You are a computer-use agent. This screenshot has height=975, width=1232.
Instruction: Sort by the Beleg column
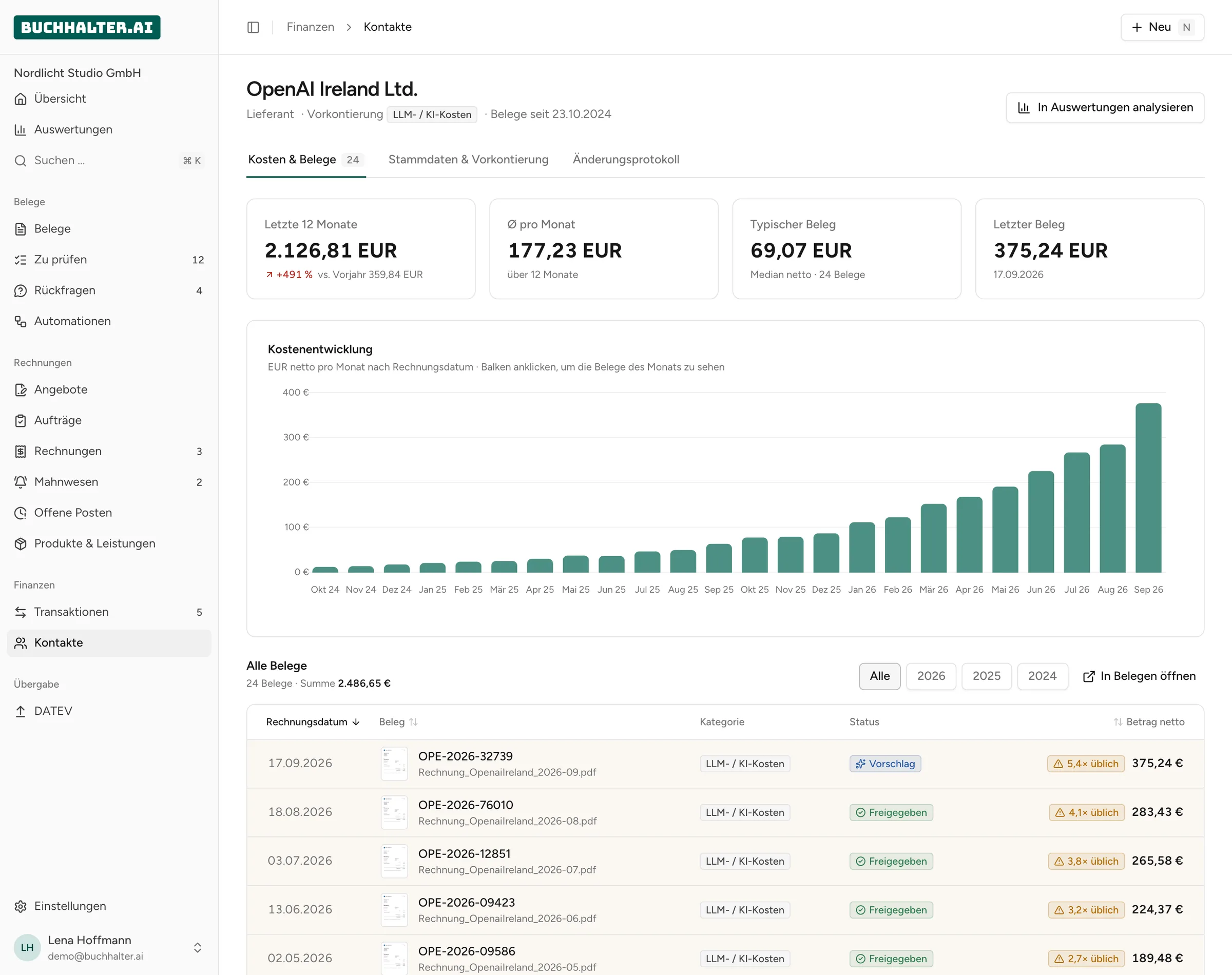point(398,722)
